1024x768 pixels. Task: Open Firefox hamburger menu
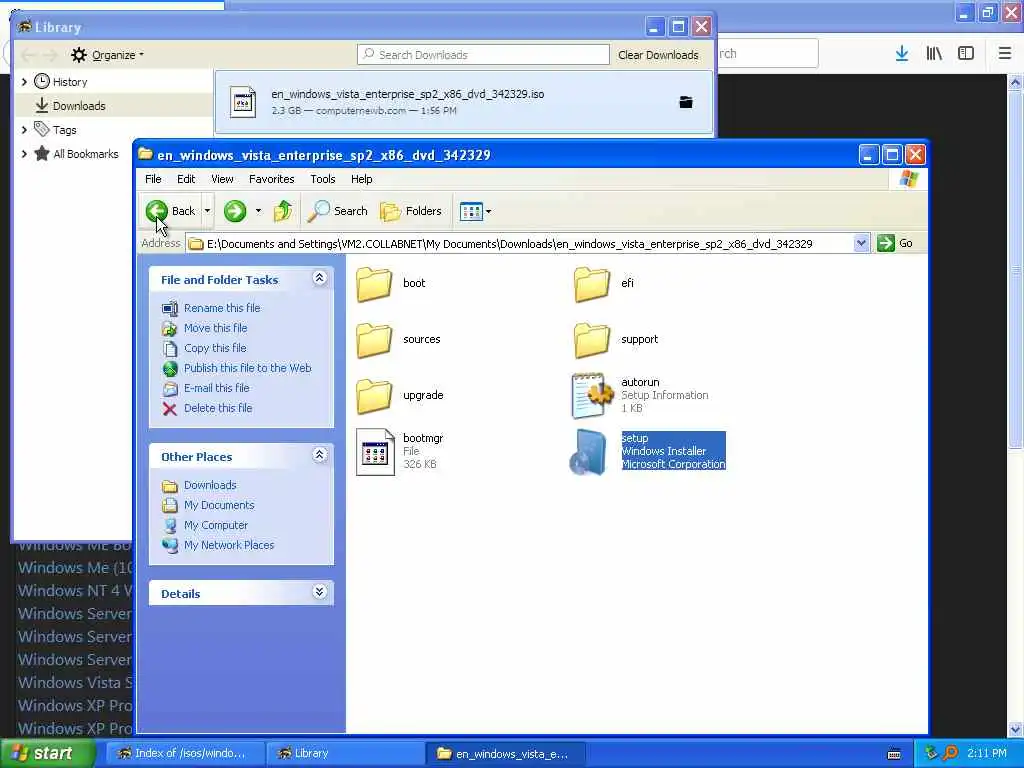click(x=1004, y=54)
